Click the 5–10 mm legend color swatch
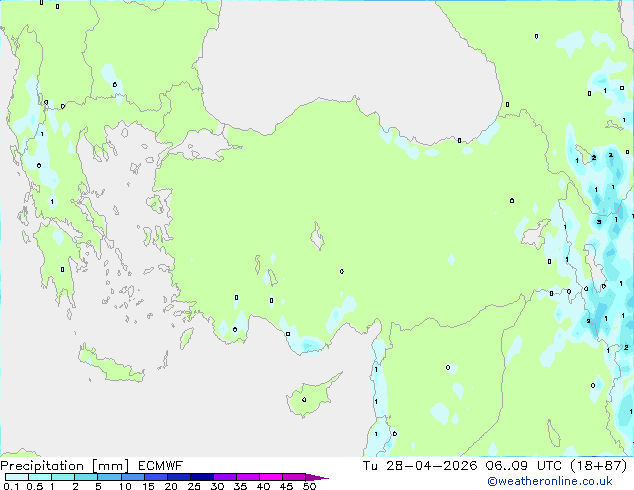Image resolution: width=634 pixels, height=490 pixels. 109,477
